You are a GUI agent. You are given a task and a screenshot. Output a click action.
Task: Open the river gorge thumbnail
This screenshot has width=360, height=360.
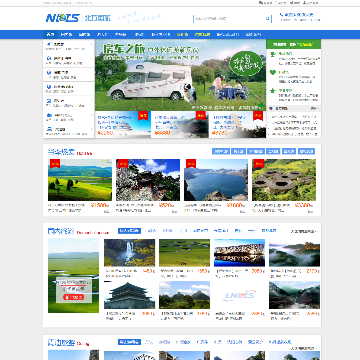point(294,295)
